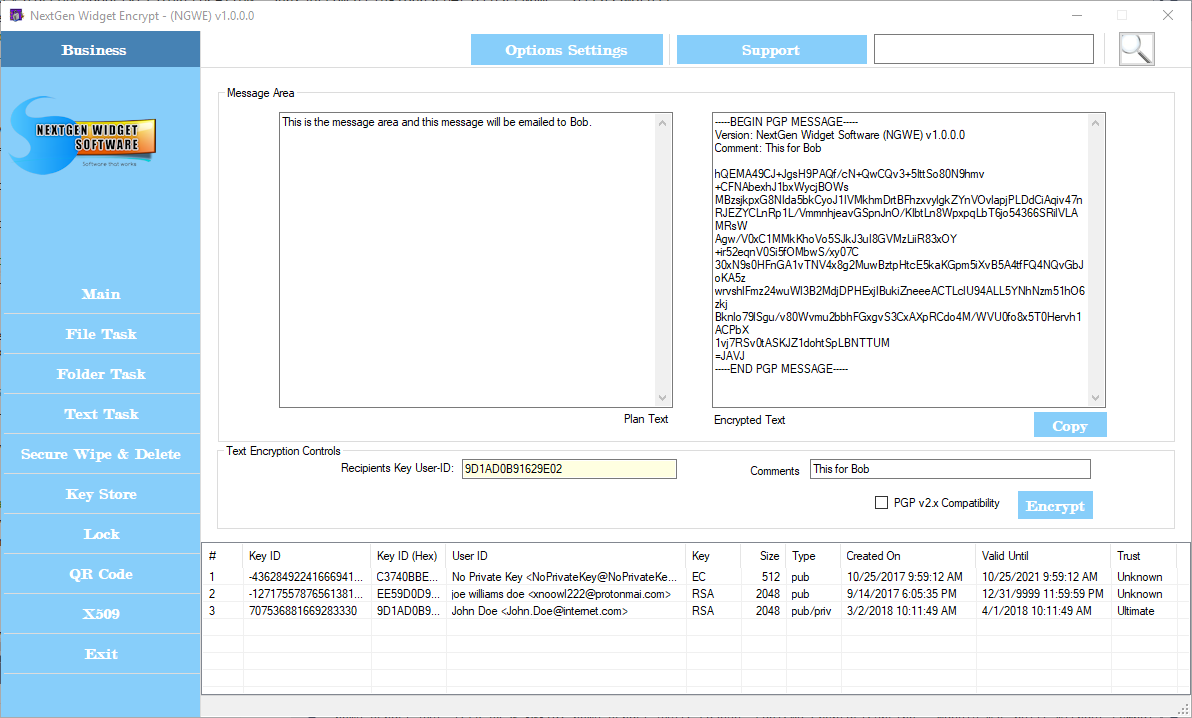Click valid-until date 12/31/9999 11:59:59 PM
This screenshot has height=718, width=1192.
point(1042,594)
